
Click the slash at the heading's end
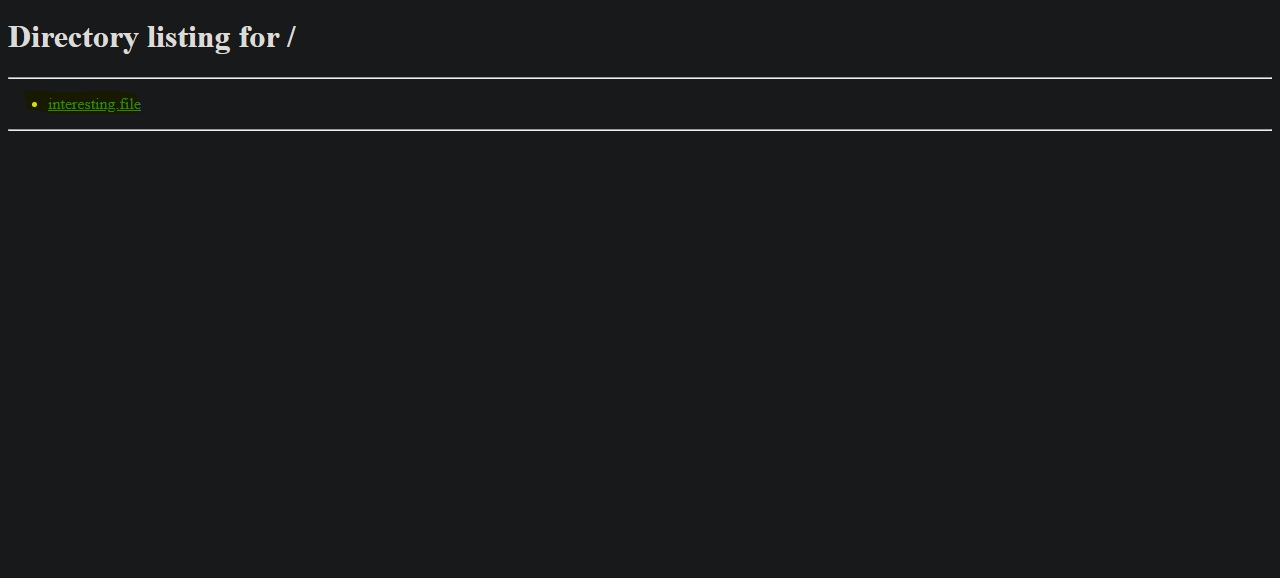pos(291,37)
